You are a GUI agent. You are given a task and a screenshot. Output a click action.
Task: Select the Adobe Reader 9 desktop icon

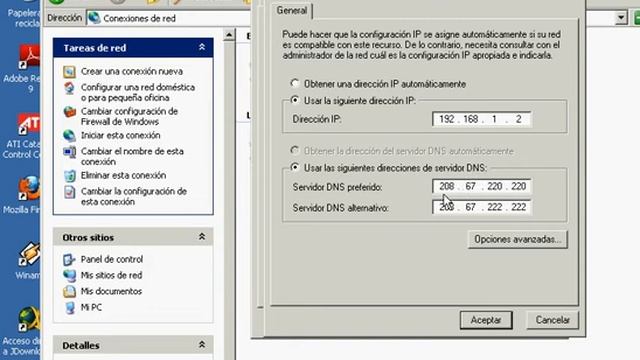click(29, 57)
